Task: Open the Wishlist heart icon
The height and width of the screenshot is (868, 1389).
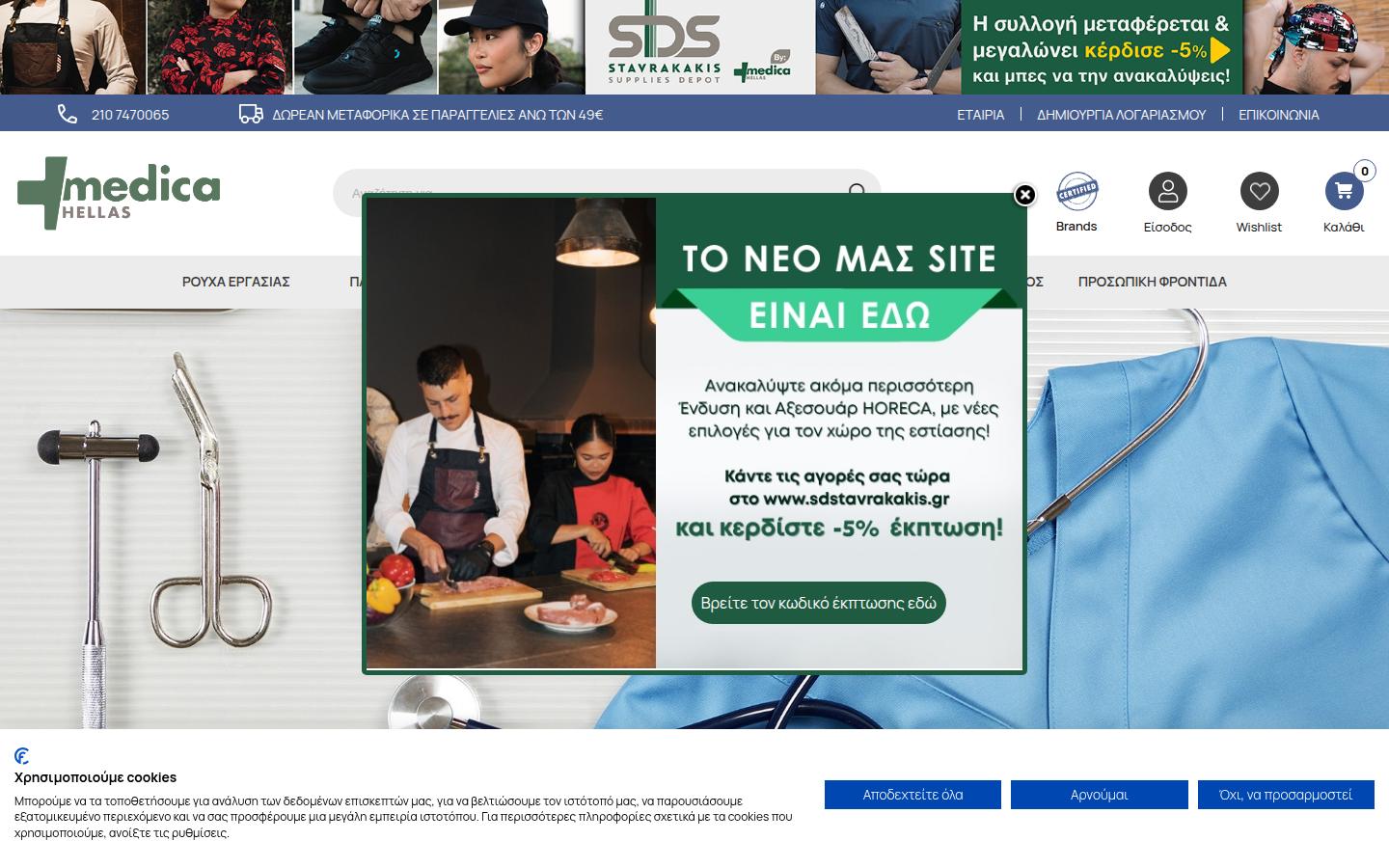Action: 1259,191
